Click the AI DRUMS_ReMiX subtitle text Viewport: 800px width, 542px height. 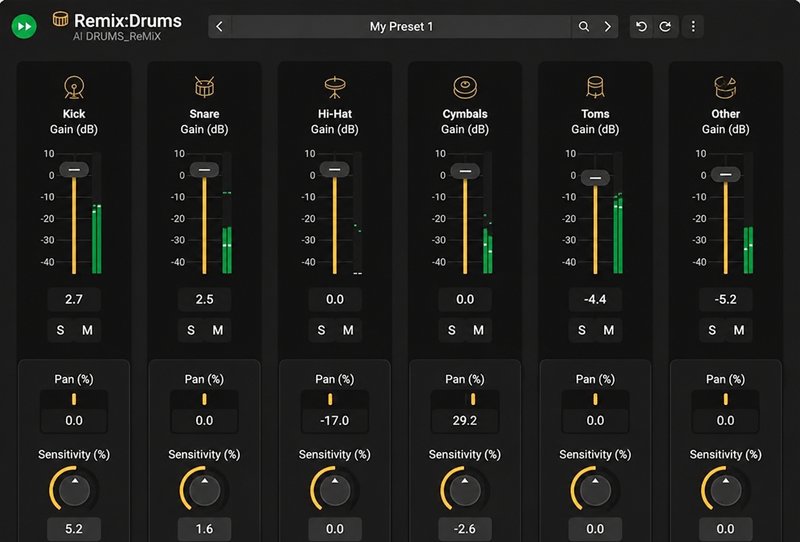coord(117,37)
